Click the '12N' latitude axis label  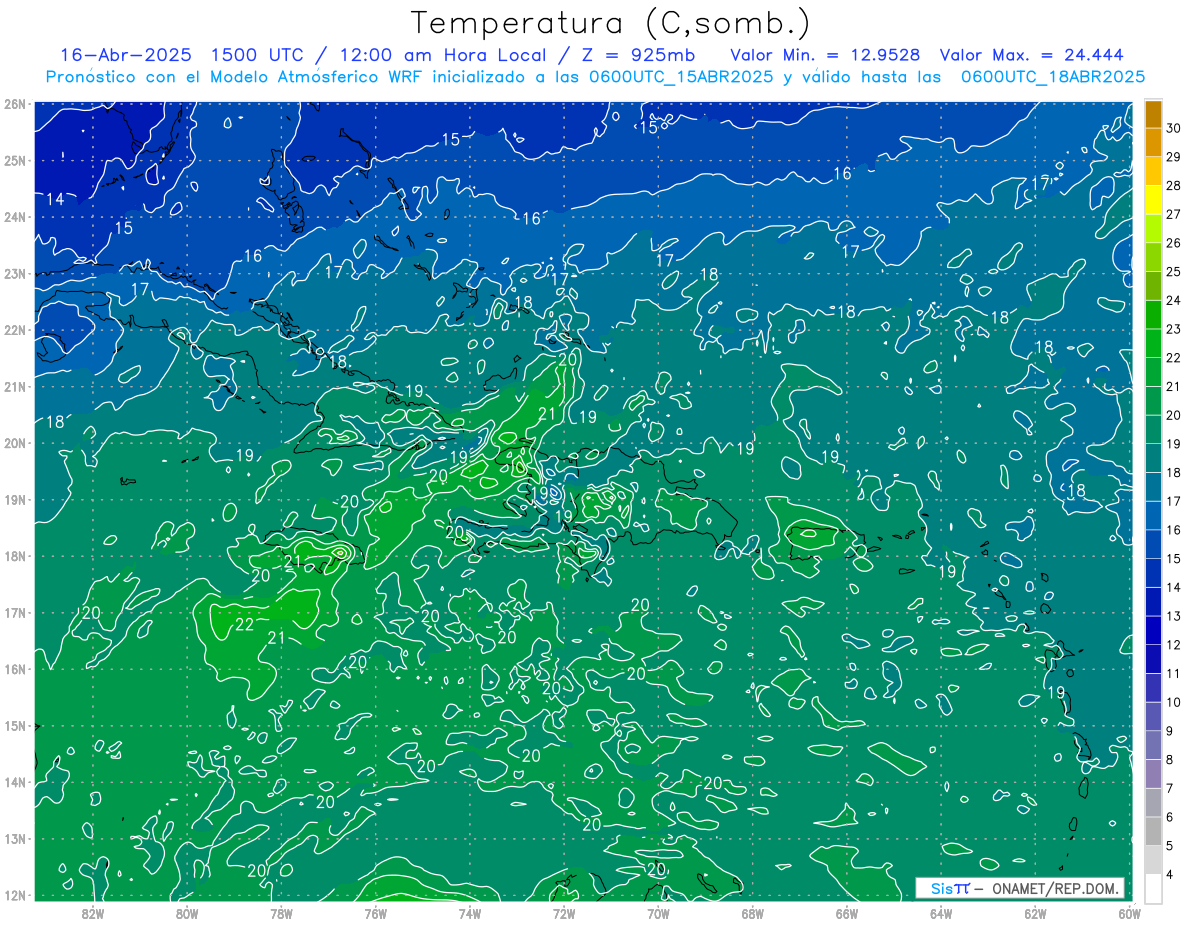15,895
